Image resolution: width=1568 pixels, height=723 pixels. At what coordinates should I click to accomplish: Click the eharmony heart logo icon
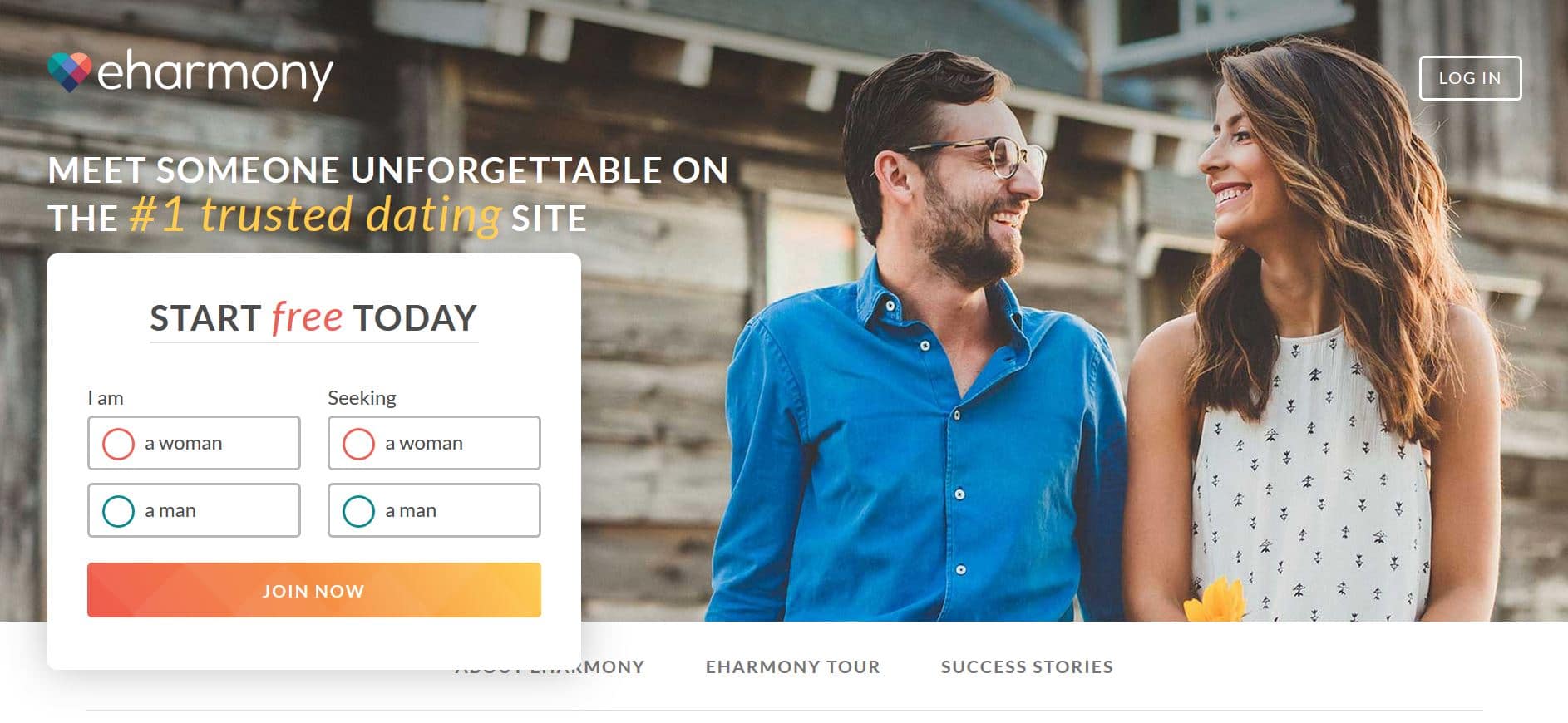69,72
